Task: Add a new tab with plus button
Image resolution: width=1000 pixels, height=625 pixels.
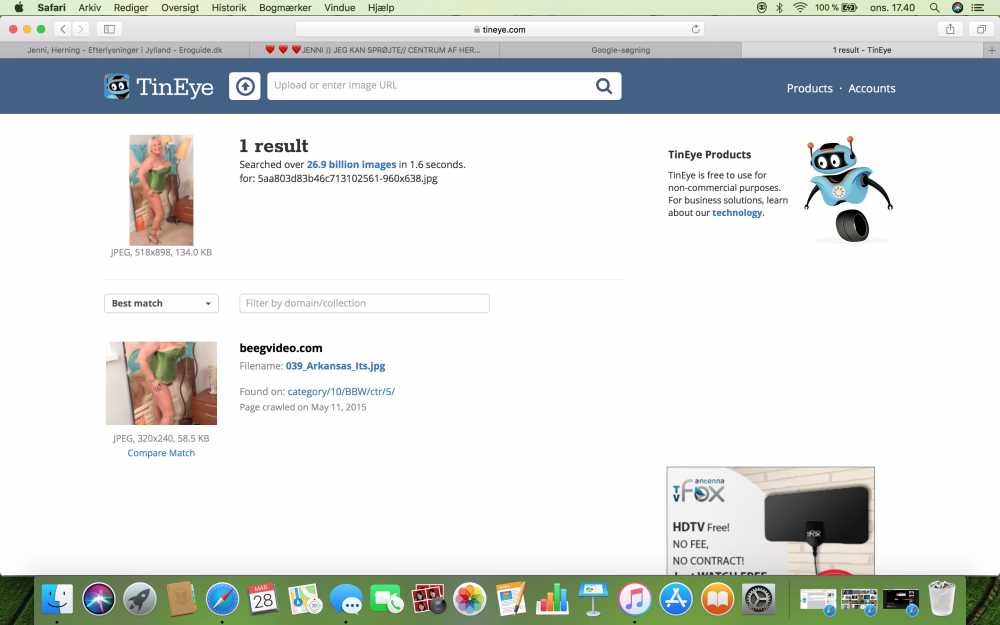Action: coord(992,50)
